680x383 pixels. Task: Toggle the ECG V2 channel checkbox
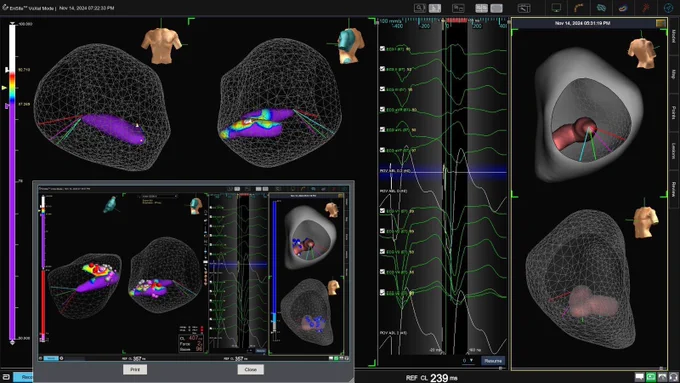(382, 231)
